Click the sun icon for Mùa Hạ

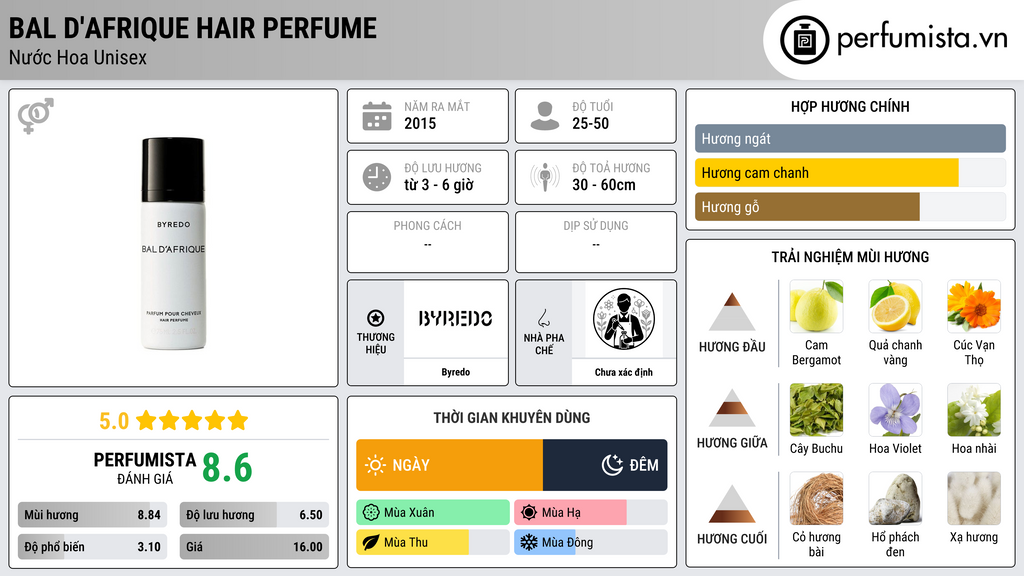[x=529, y=513]
